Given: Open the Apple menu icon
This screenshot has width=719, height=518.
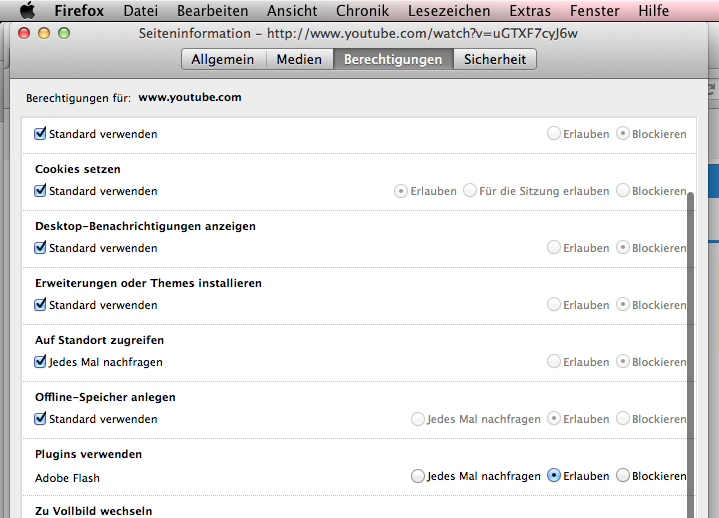Looking at the screenshot, I should tap(27, 11).
